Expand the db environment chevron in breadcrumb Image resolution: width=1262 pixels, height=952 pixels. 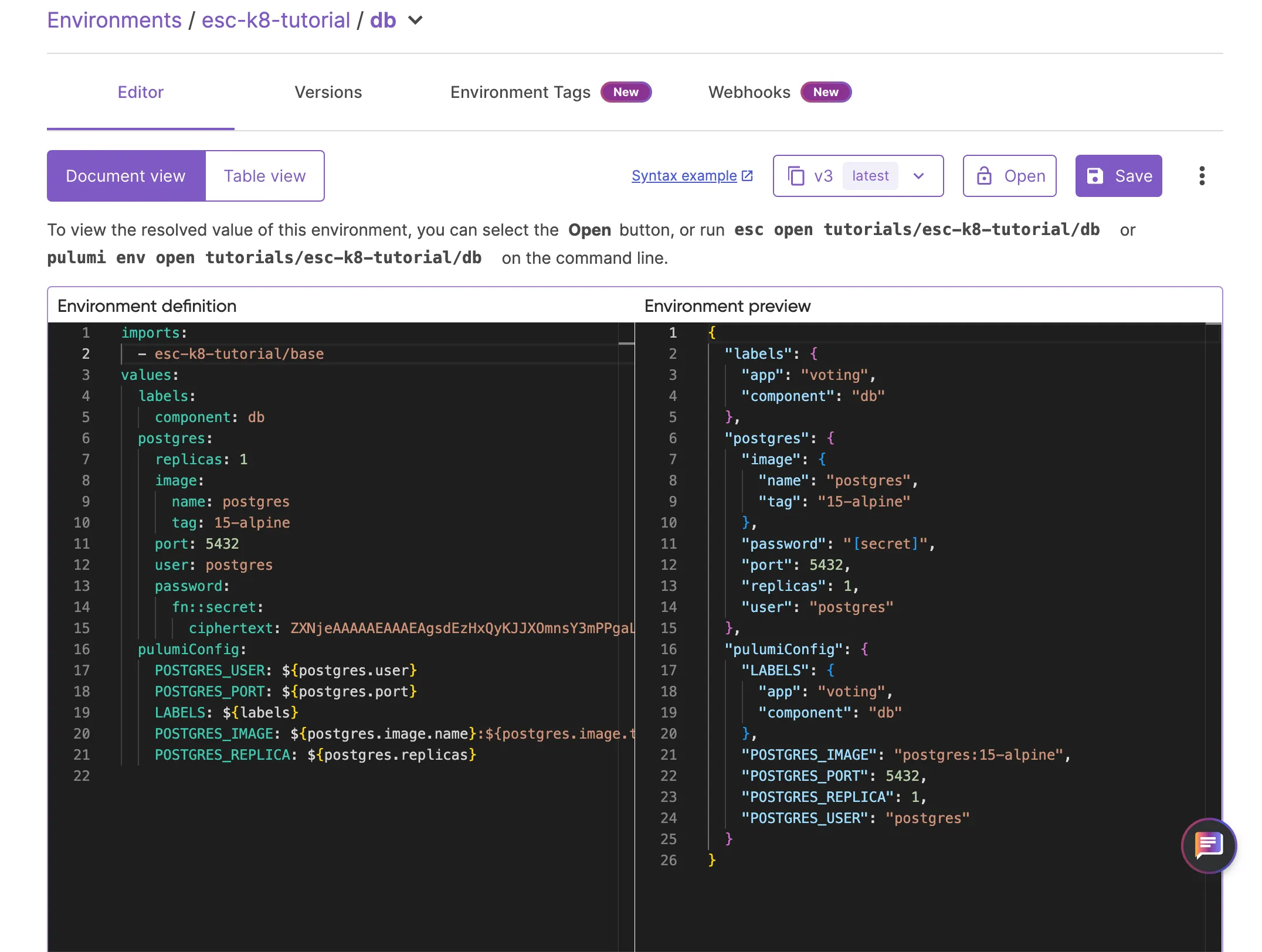pyautogui.click(x=415, y=21)
